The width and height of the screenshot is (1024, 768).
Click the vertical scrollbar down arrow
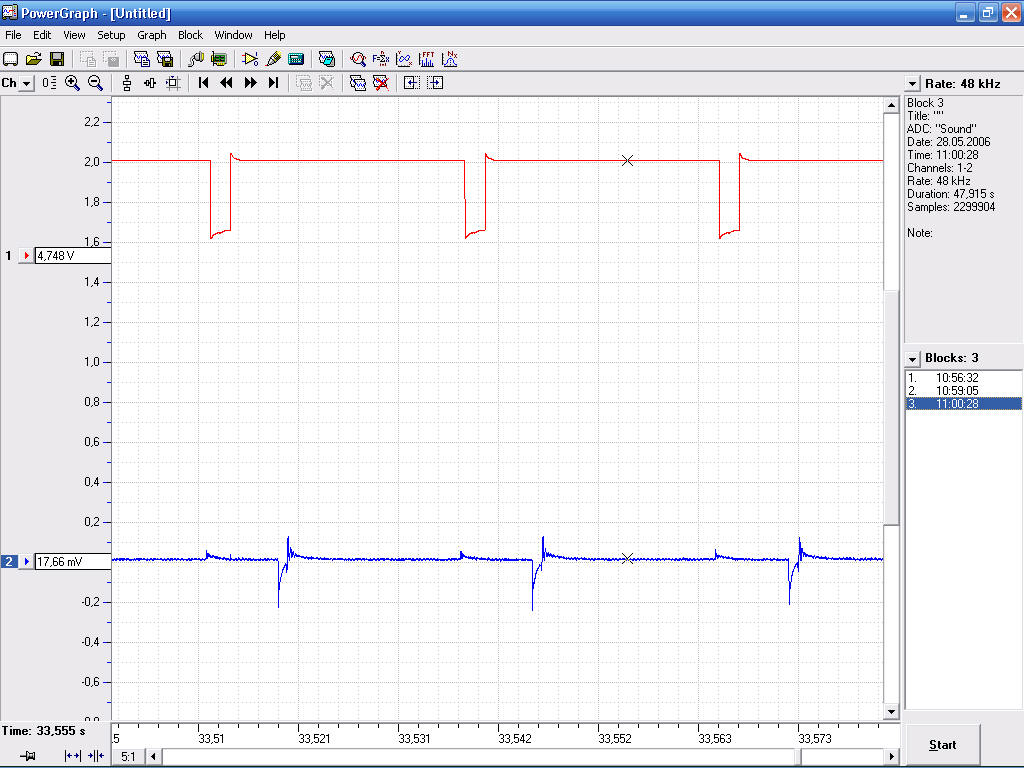[x=891, y=711]
